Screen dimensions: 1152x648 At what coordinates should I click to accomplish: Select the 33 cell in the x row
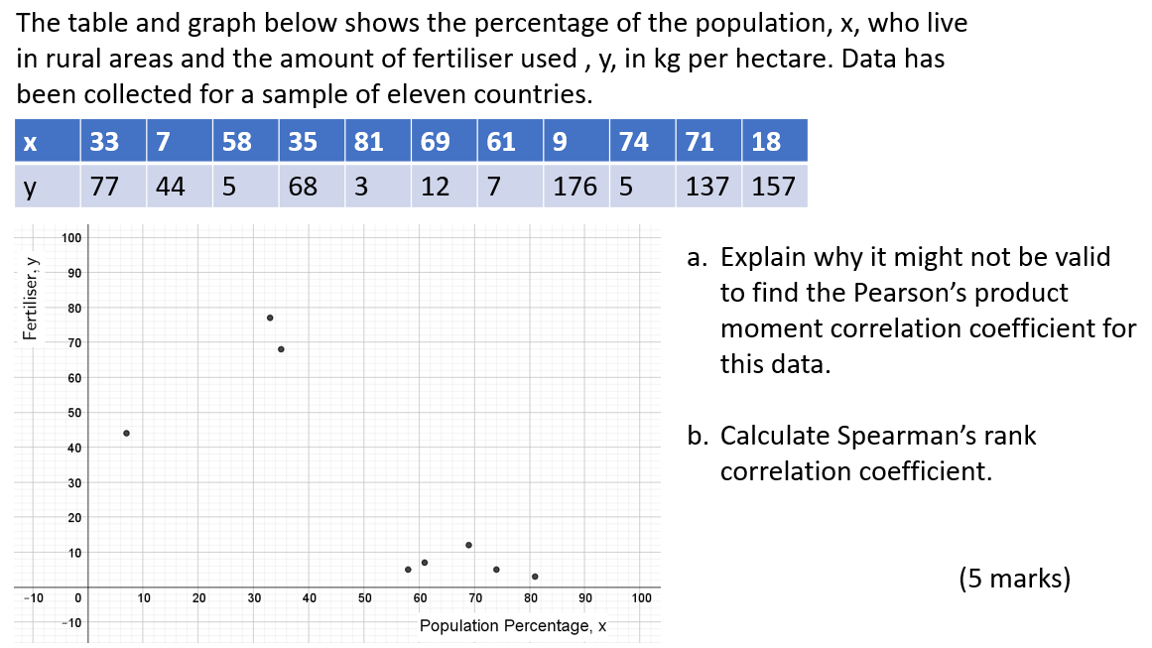pos(104,142)
